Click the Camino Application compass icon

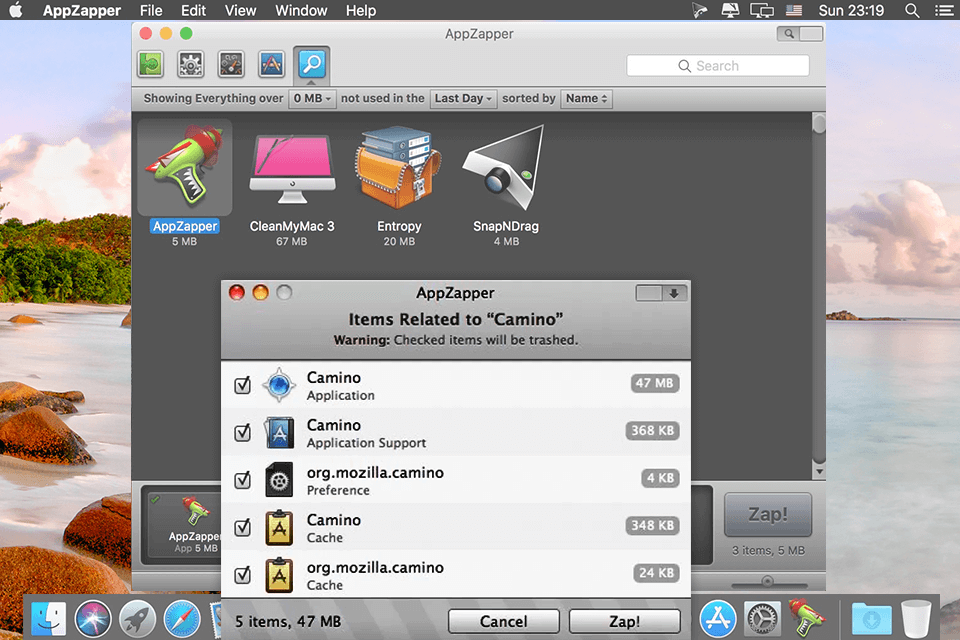(x=279, y=385)
